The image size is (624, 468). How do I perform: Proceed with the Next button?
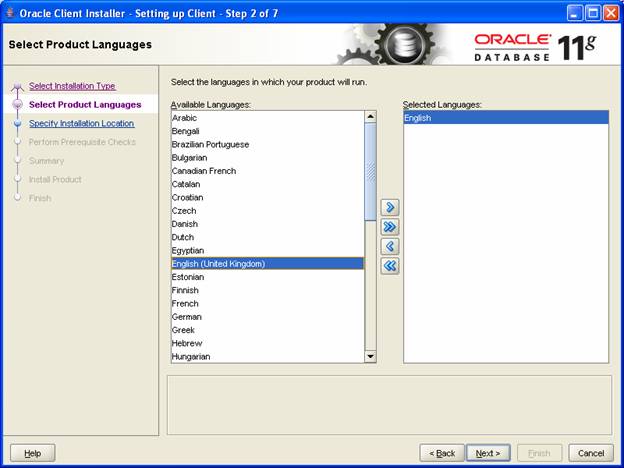488,453
